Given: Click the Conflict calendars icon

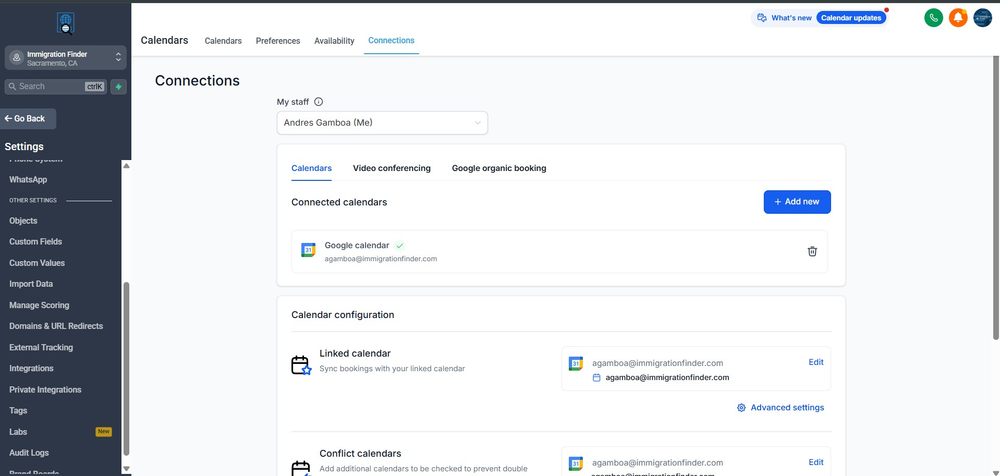Looking at the screenshot, I should pyautogui.click(x=301, y=468).
